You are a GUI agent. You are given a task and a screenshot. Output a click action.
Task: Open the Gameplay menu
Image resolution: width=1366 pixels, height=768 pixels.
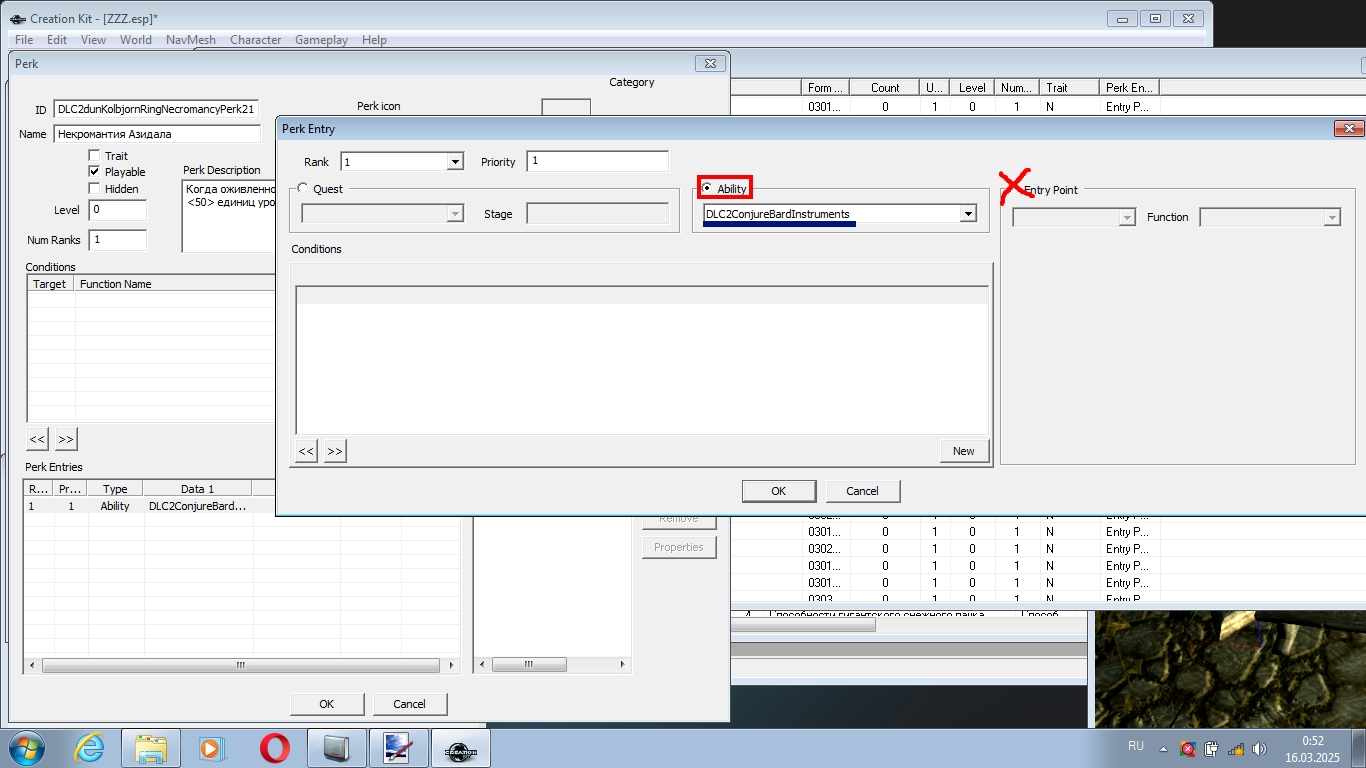tap(321, 40)
